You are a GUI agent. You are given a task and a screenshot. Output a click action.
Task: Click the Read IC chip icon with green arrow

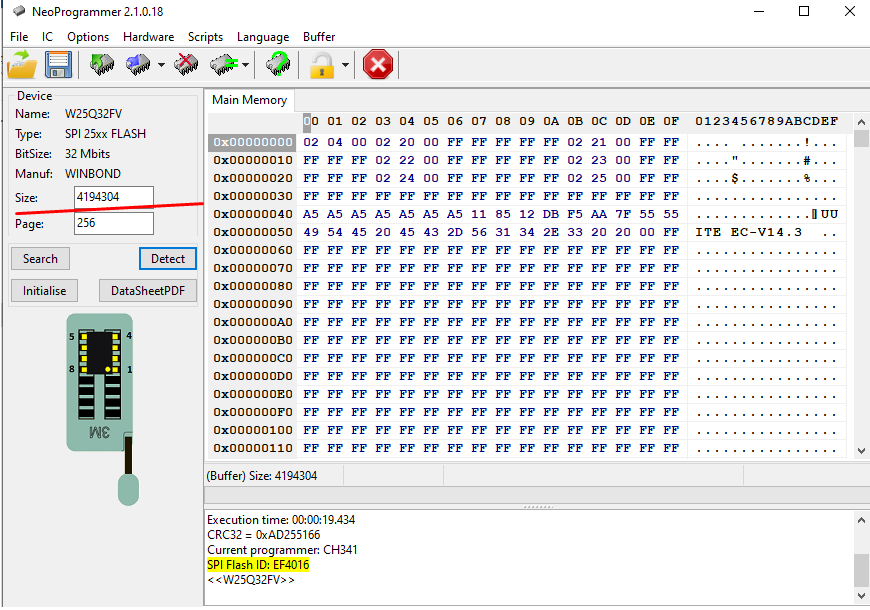[102, 64]
